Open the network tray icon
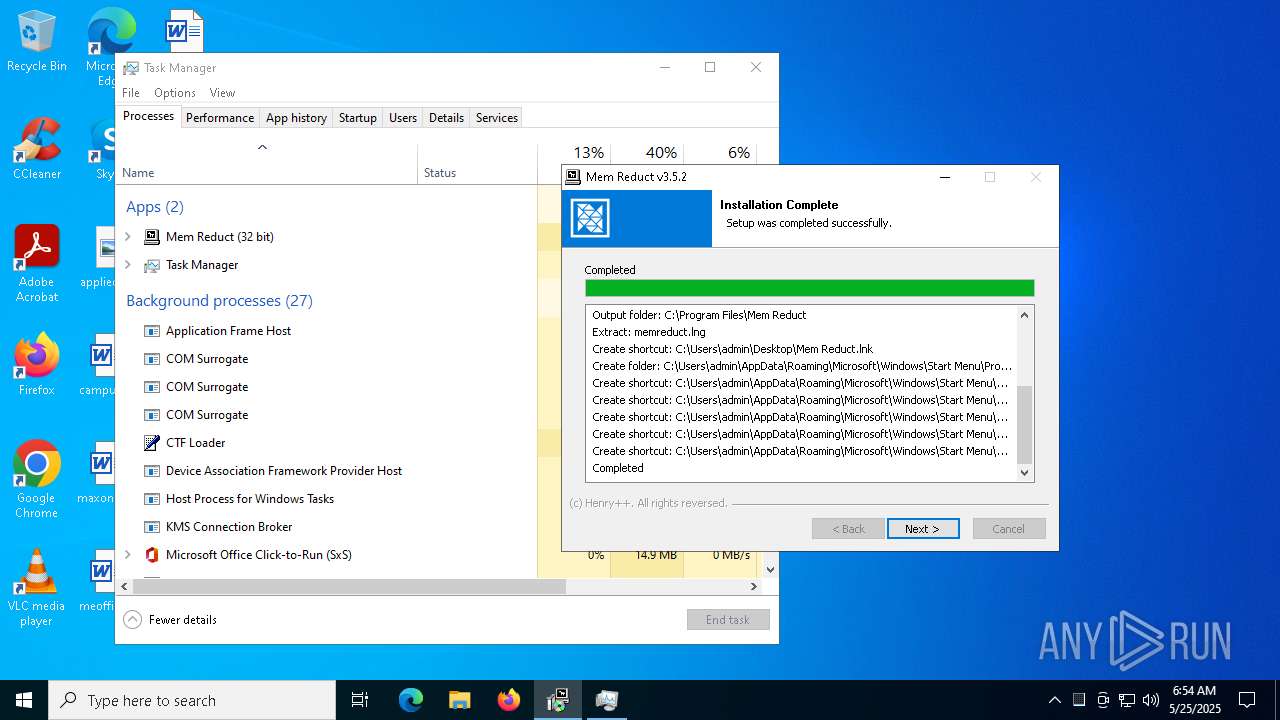This screenshot has width=1280, height=720. 1127,700
